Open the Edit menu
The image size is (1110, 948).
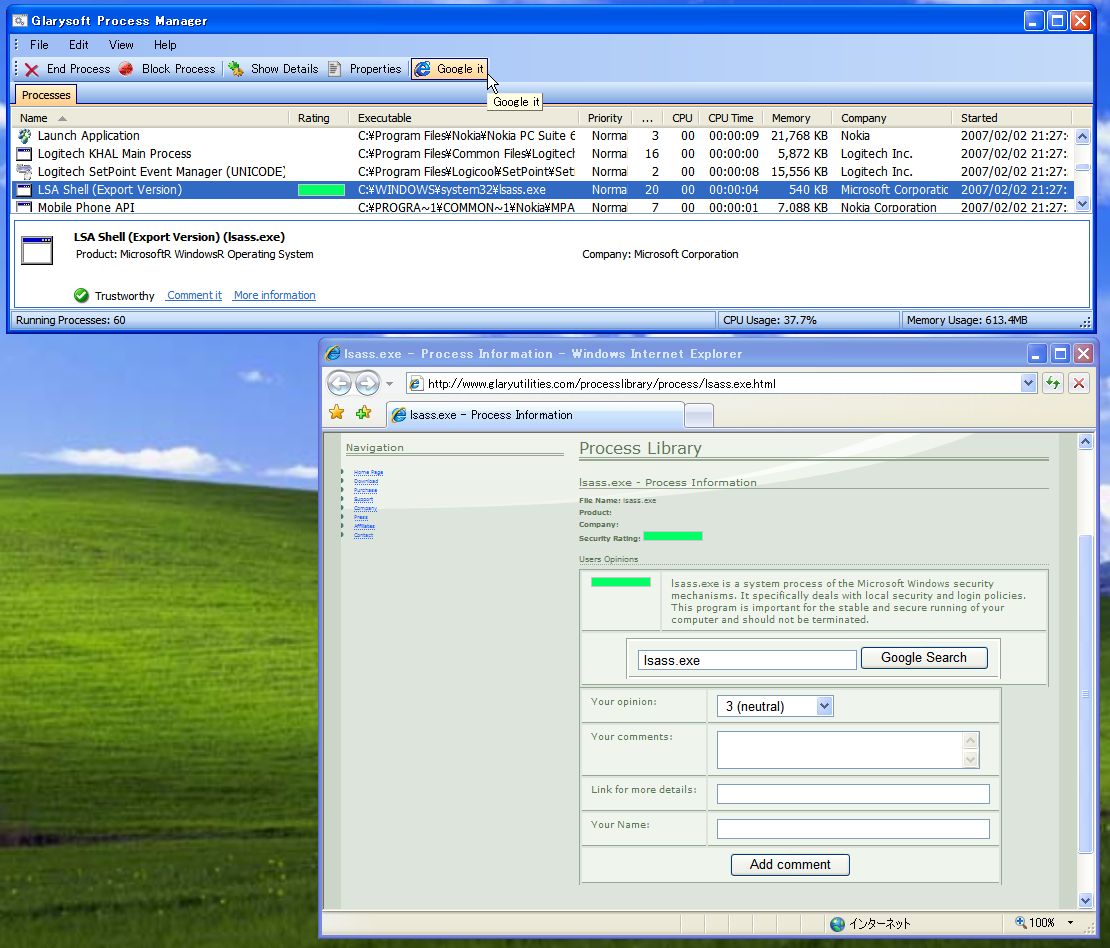coord(79,45)
